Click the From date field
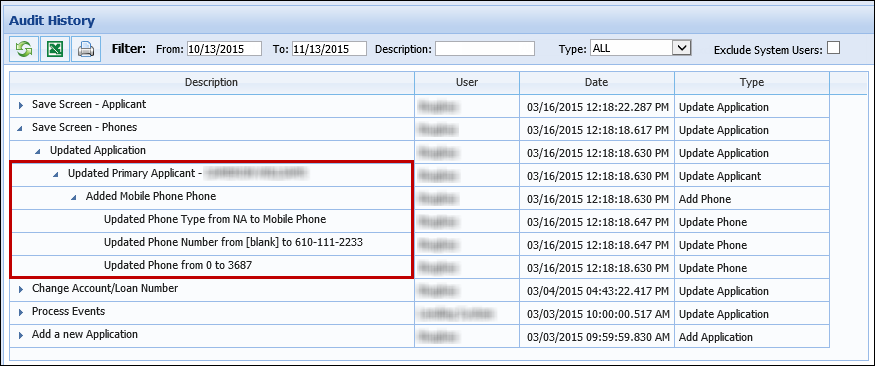The height and width of the screenshot is (366, 875). [224, 49]
